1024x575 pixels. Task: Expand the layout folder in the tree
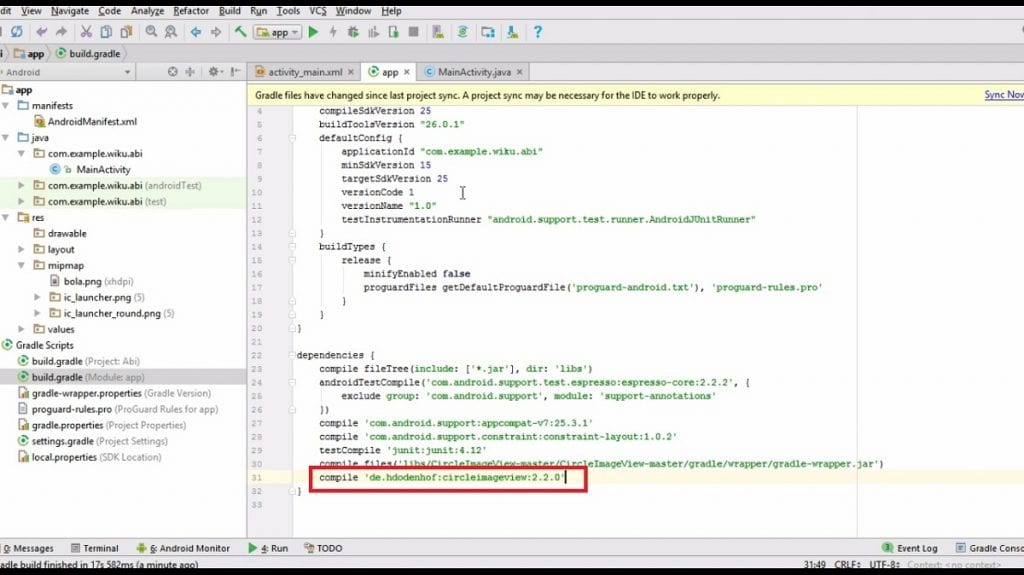[23, 249]
